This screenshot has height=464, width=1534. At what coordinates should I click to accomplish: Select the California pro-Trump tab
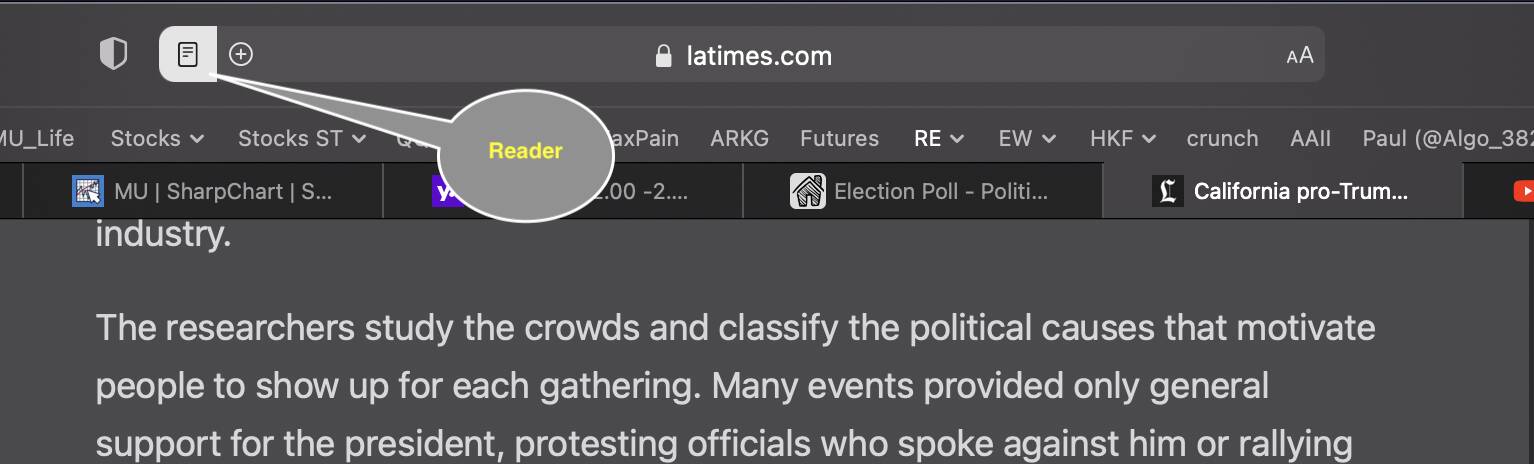click(x=1282, y=191)
